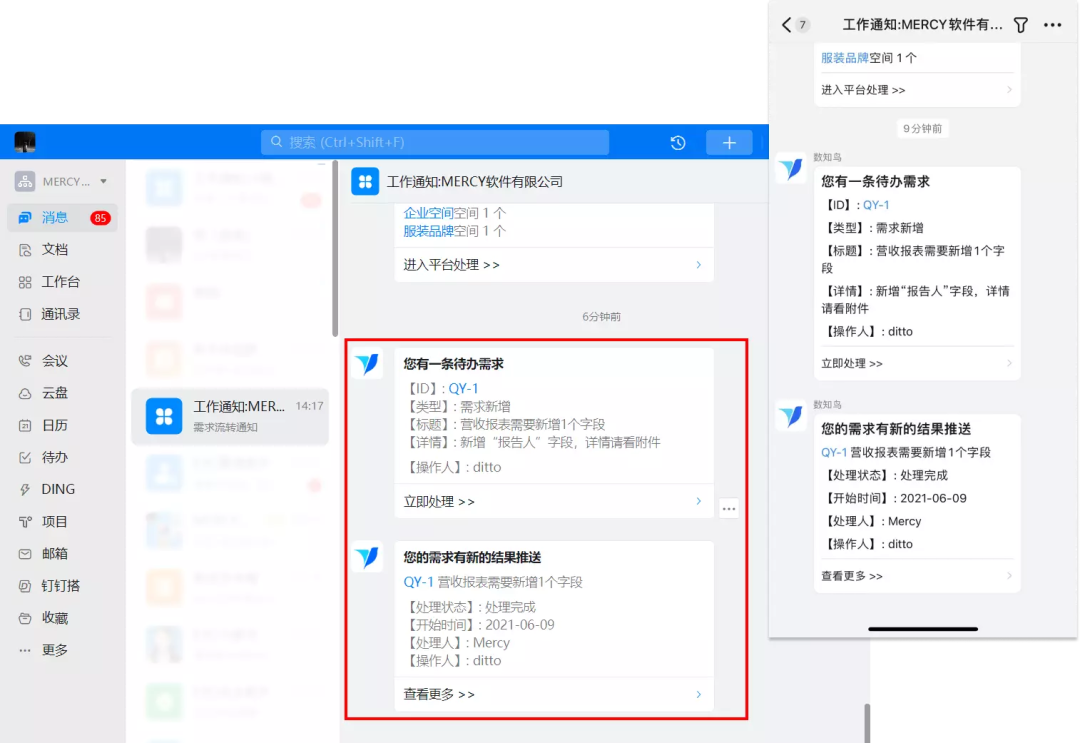Click the chevron beside desktop 查看更多
1080x743 pixels.
(x=698, y=694)
